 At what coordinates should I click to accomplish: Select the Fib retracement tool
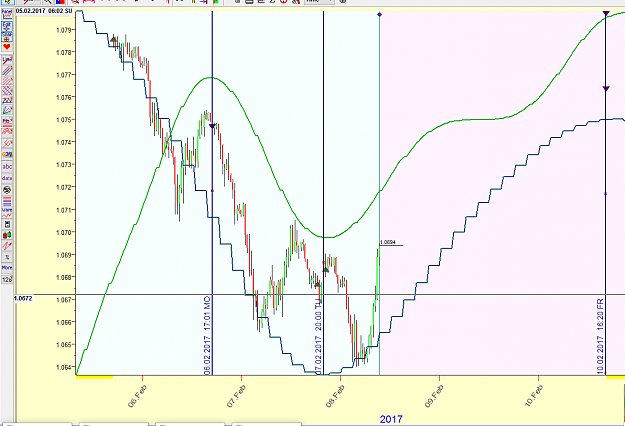coord(7,121)
